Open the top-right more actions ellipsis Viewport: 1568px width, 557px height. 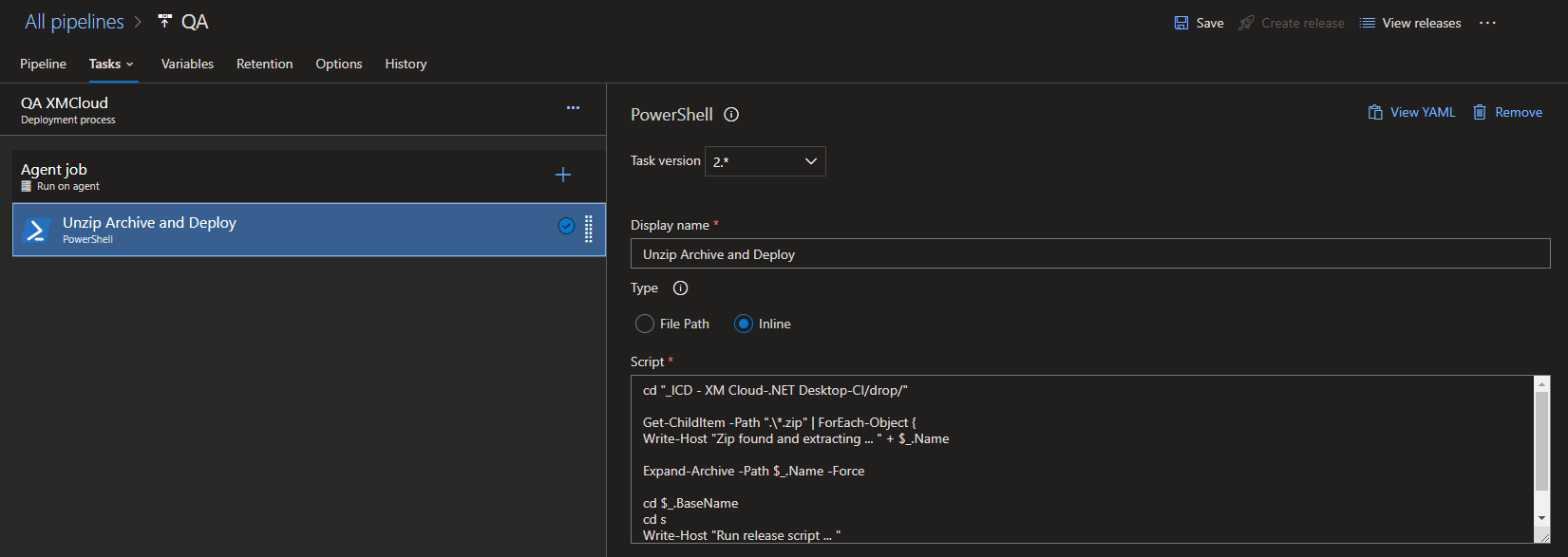(1487, 23)
